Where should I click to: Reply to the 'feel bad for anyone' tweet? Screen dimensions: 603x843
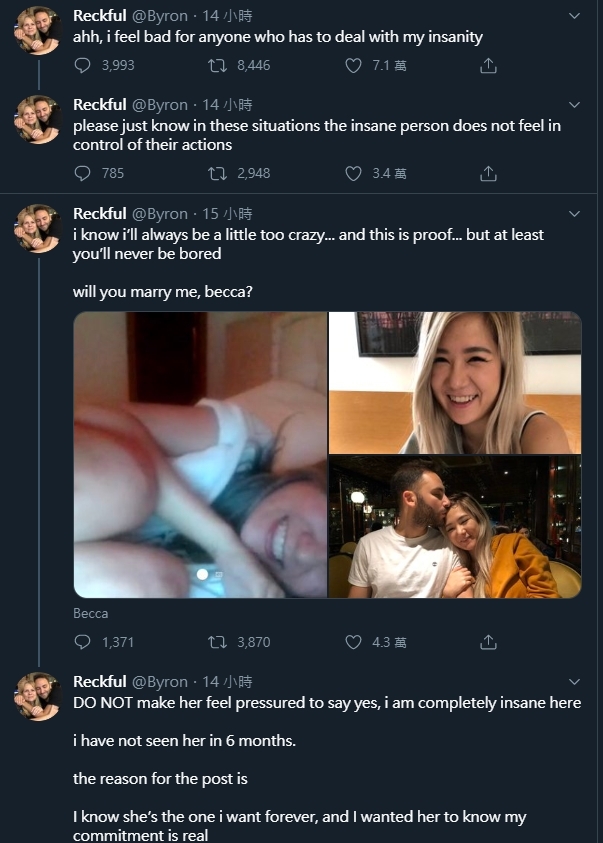coord(83,65)
